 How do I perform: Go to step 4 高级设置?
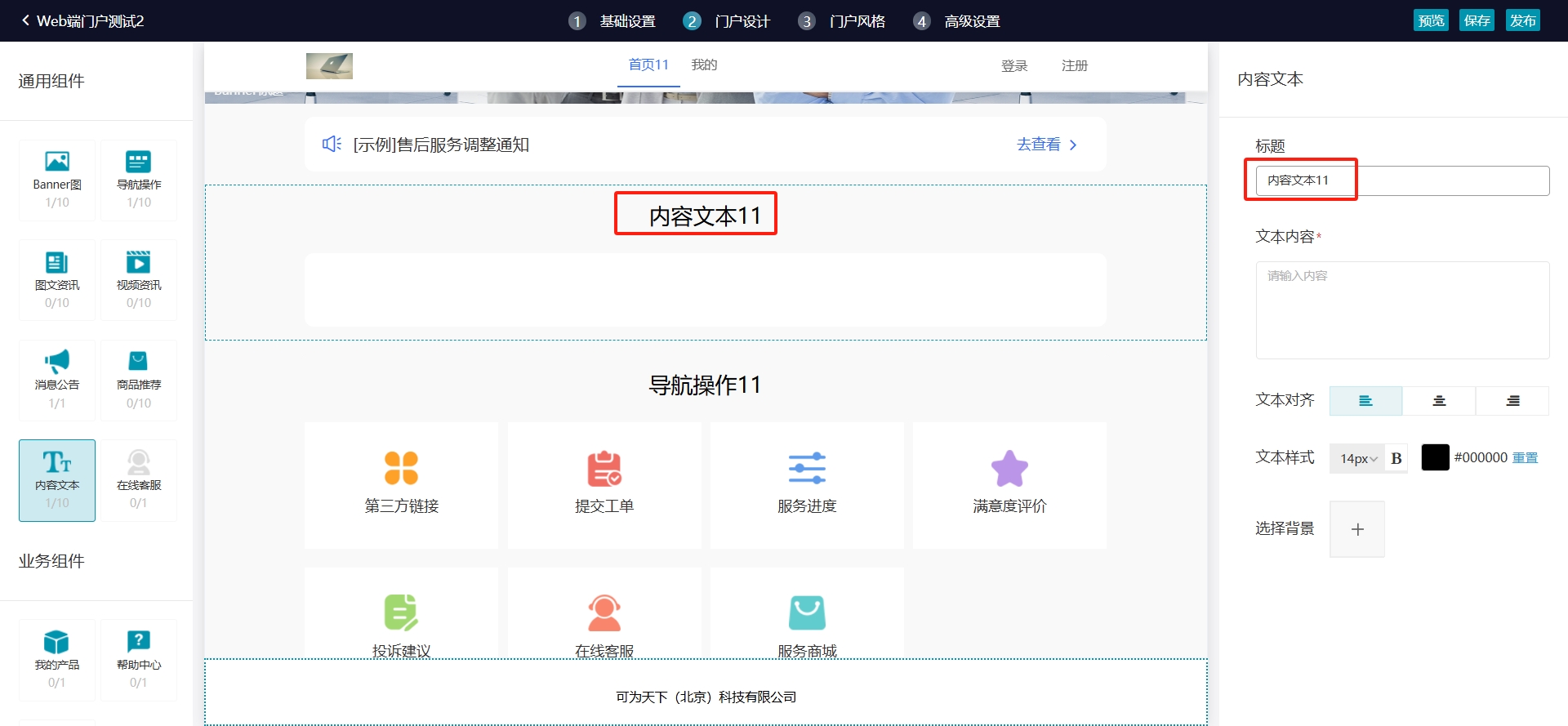957,21
